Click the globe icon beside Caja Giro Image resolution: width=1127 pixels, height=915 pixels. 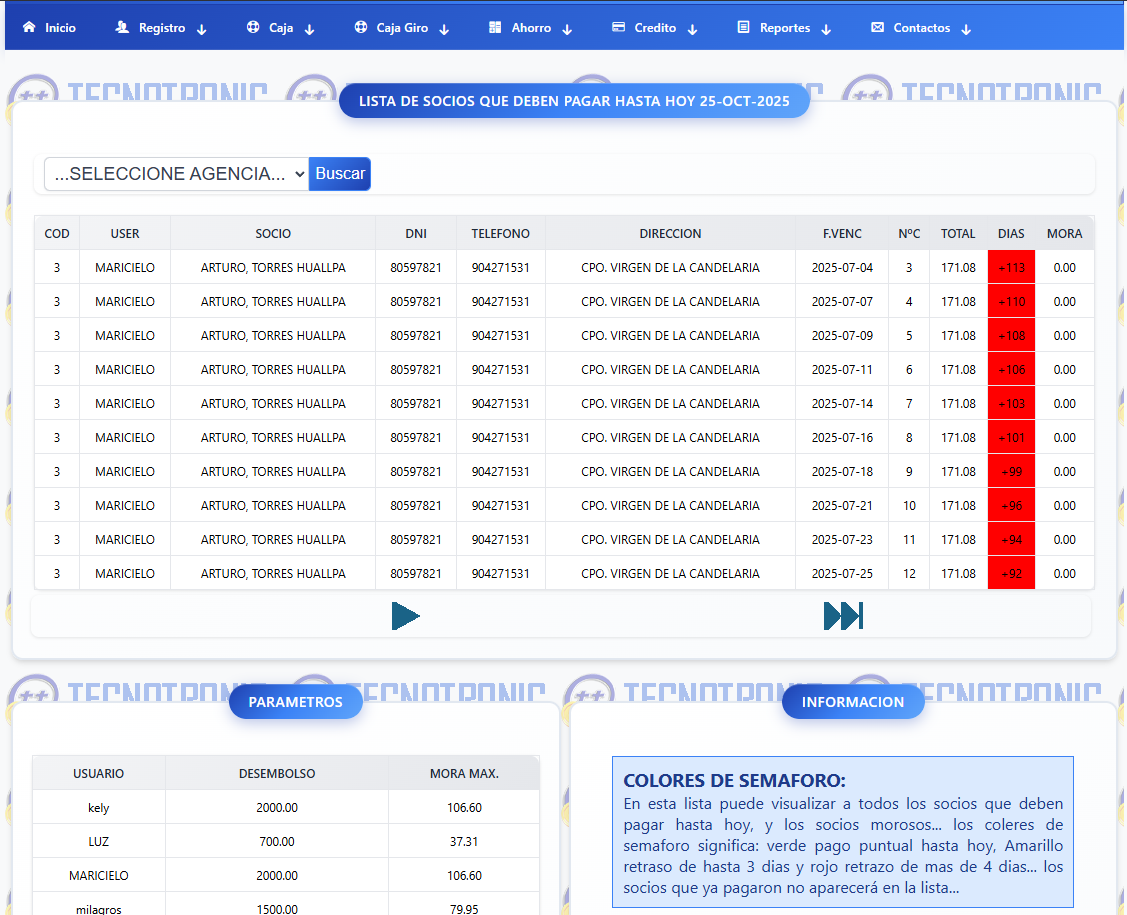(360, 28)
